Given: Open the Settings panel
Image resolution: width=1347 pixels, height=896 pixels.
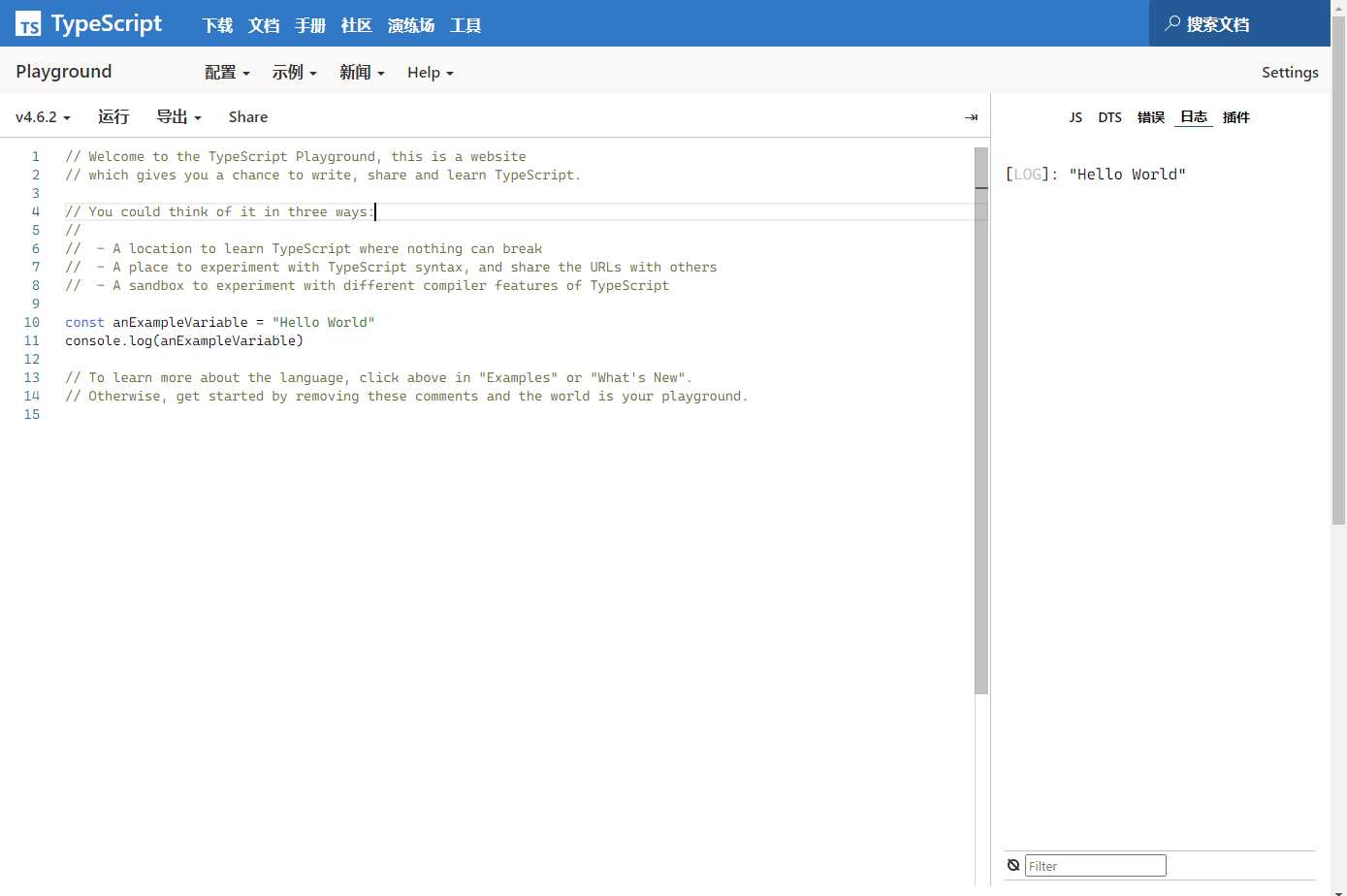Looking at the screenshot, I should click(x=1290, y=72).
